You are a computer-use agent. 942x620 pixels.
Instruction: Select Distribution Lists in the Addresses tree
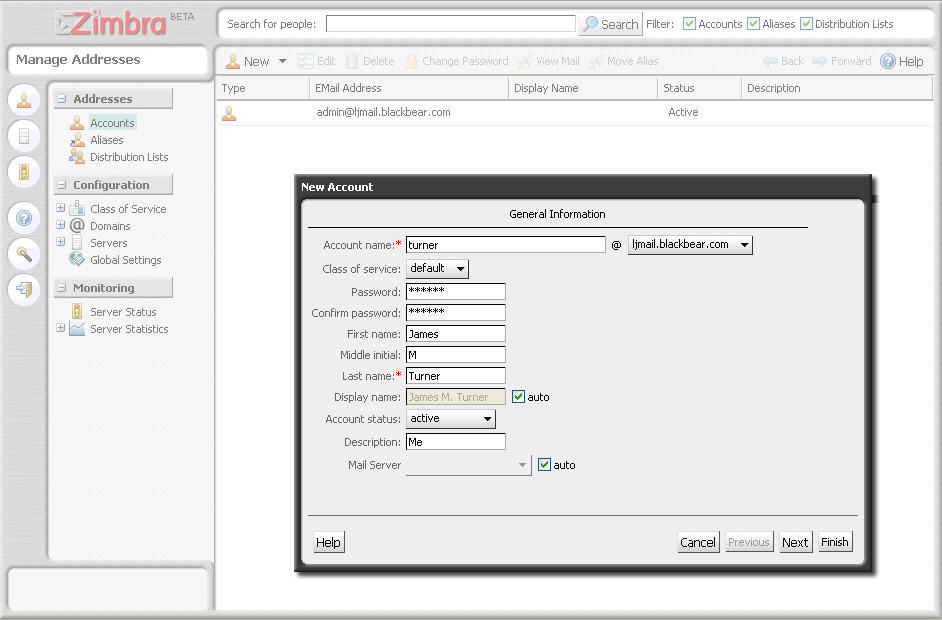tap(128, 157)
